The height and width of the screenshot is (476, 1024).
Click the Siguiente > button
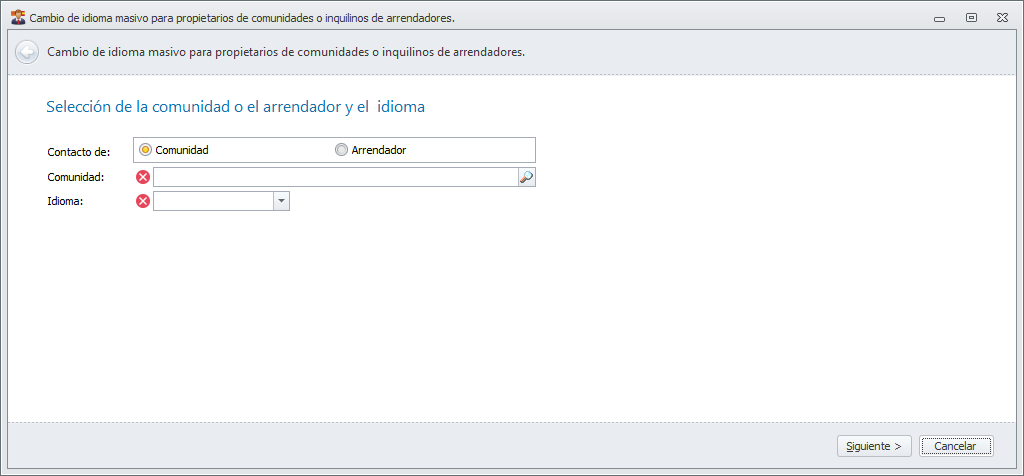click(x=874, y=447)
